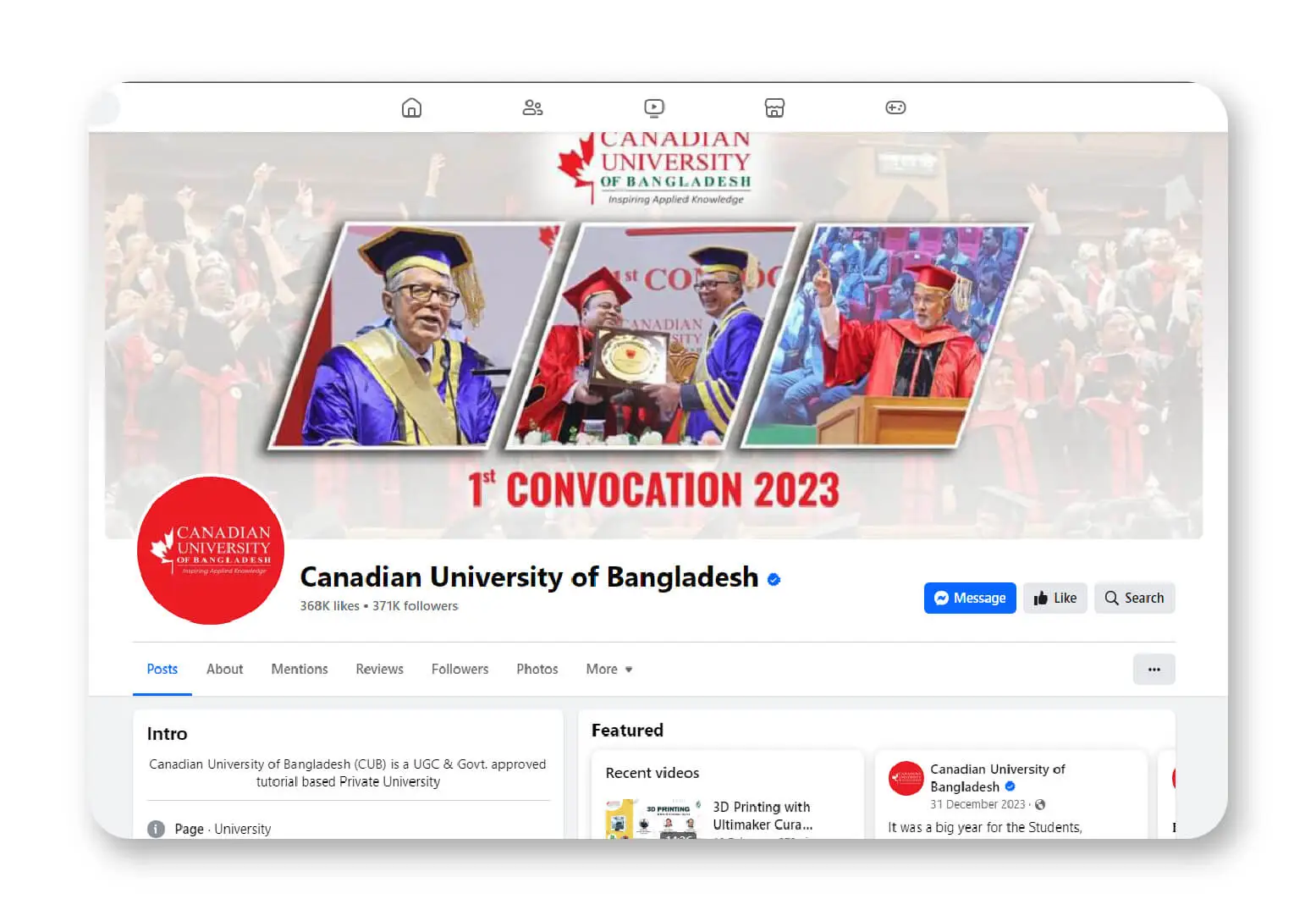This screenshot has width=1316, height=921.
Task: Open the Friends icon in top navigation
Action: click(x=532, y=108)
